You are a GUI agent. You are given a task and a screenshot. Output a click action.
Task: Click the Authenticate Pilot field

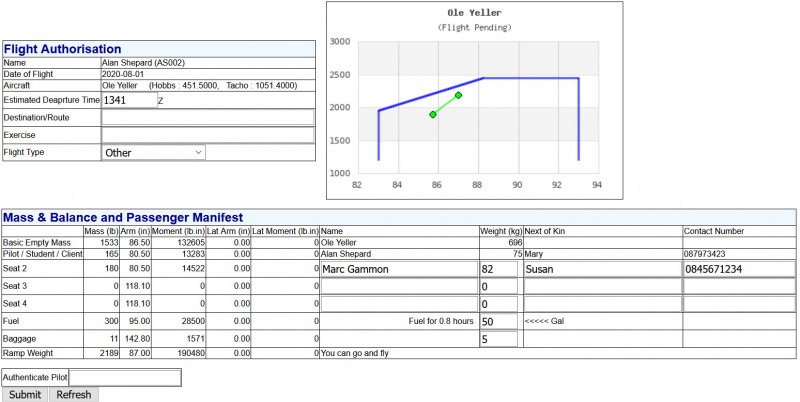[x=125, y=377]
